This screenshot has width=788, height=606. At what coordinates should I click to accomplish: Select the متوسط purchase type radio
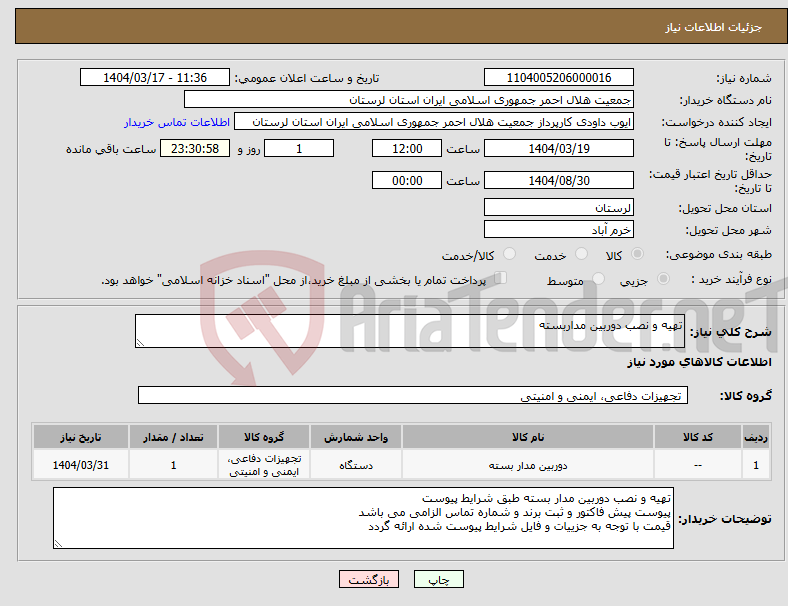point(598,279)
